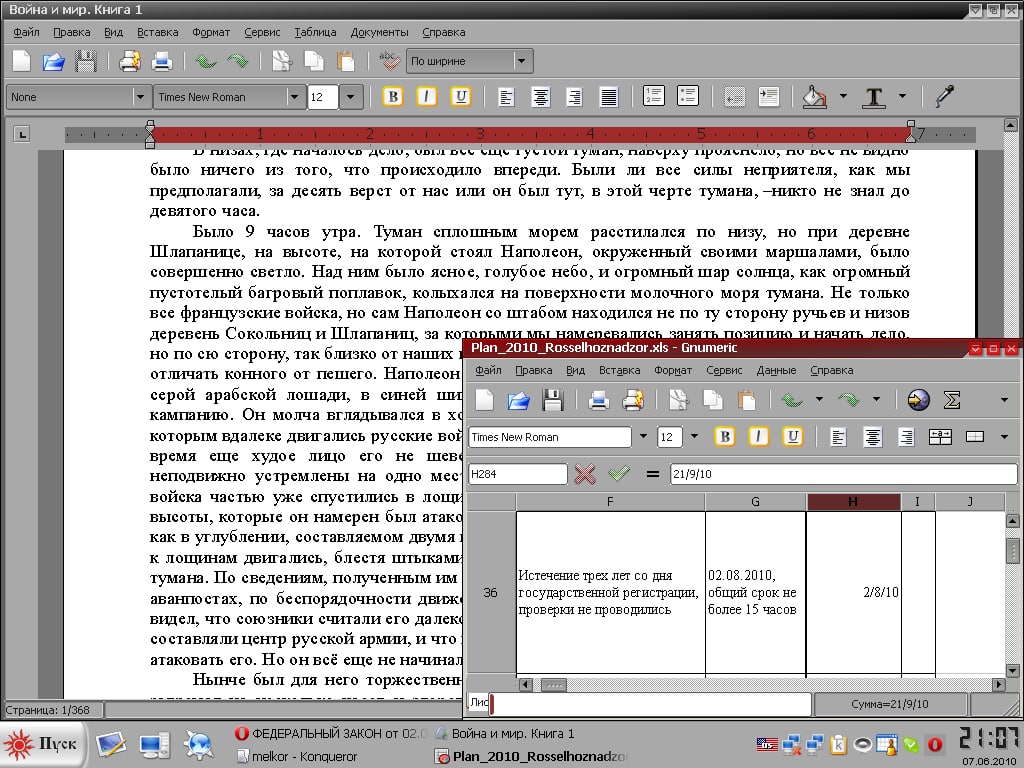Toggle Italic in word processor
Viewport: 1024px width, 768px height.
point(426,97)
